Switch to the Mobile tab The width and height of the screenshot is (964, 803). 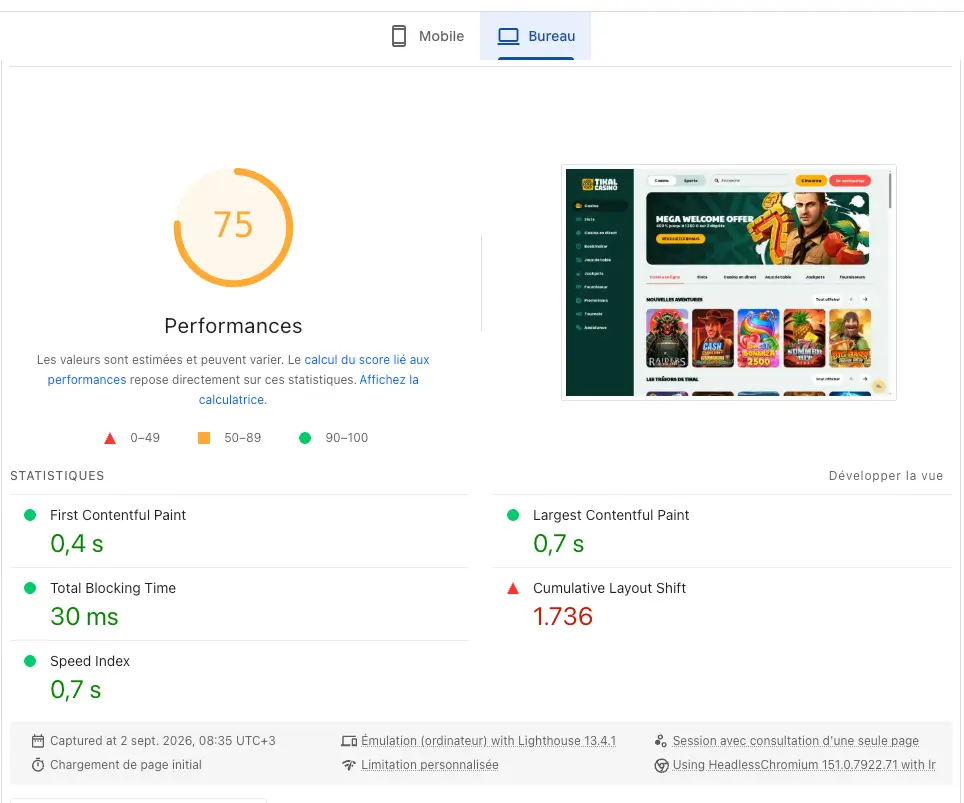428,36
